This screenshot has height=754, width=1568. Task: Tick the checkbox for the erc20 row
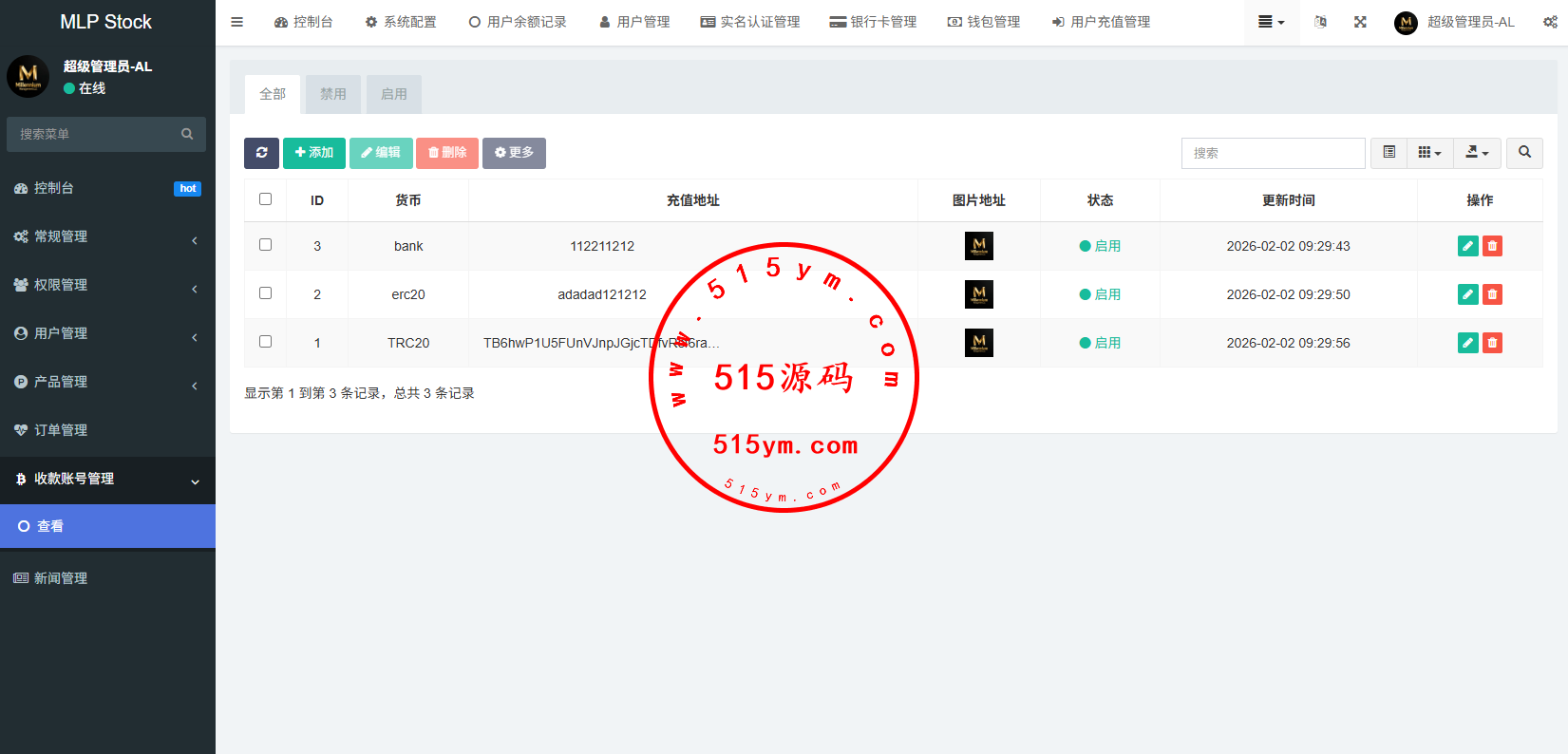266,293
